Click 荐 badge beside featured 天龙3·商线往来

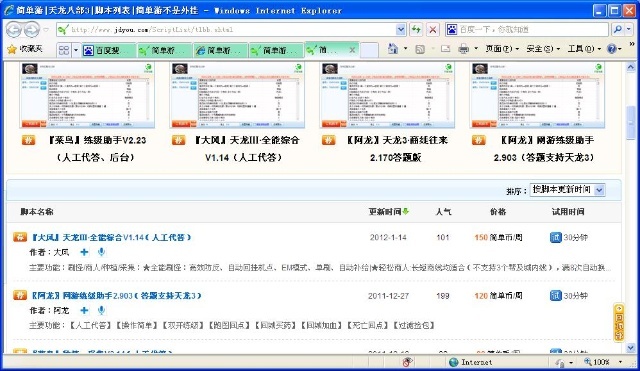(x=328, y=140)
